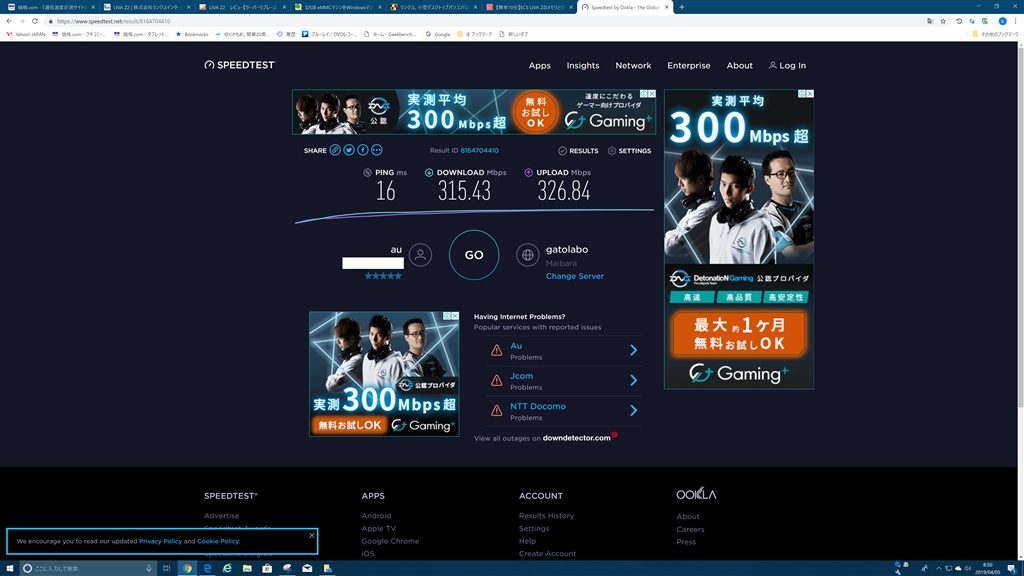Open File Explorer from the taskbar
Image resolution: width=1024 pixels, height=576 pixels.
(247, 568)
